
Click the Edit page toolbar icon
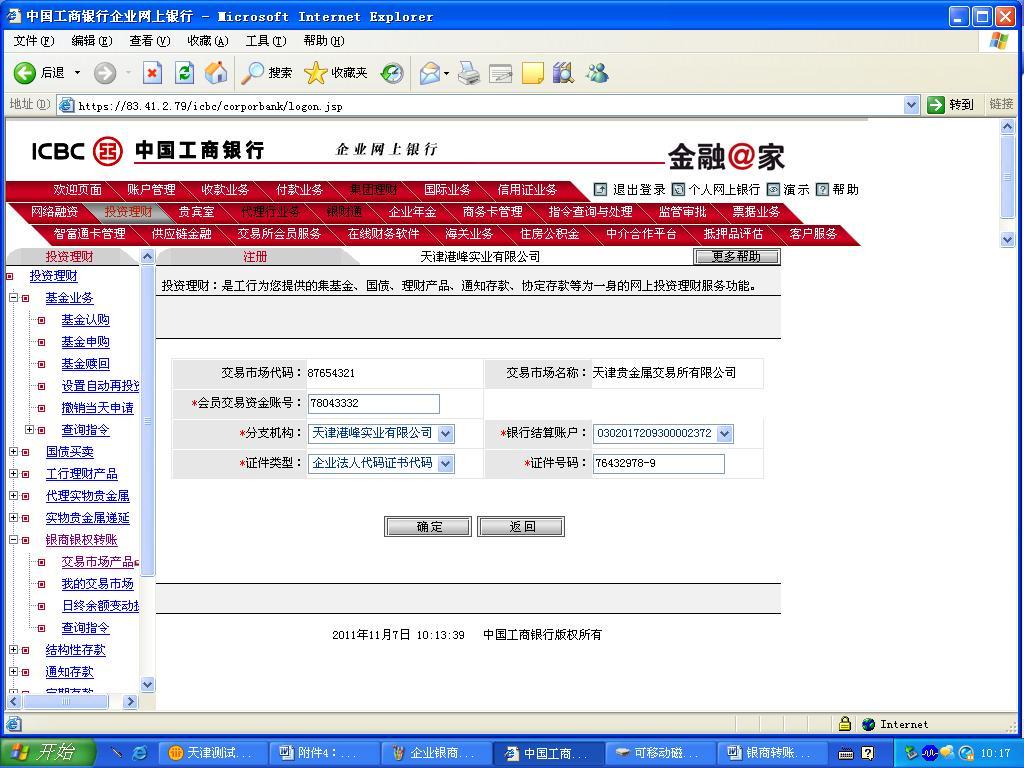coord(501,72)
